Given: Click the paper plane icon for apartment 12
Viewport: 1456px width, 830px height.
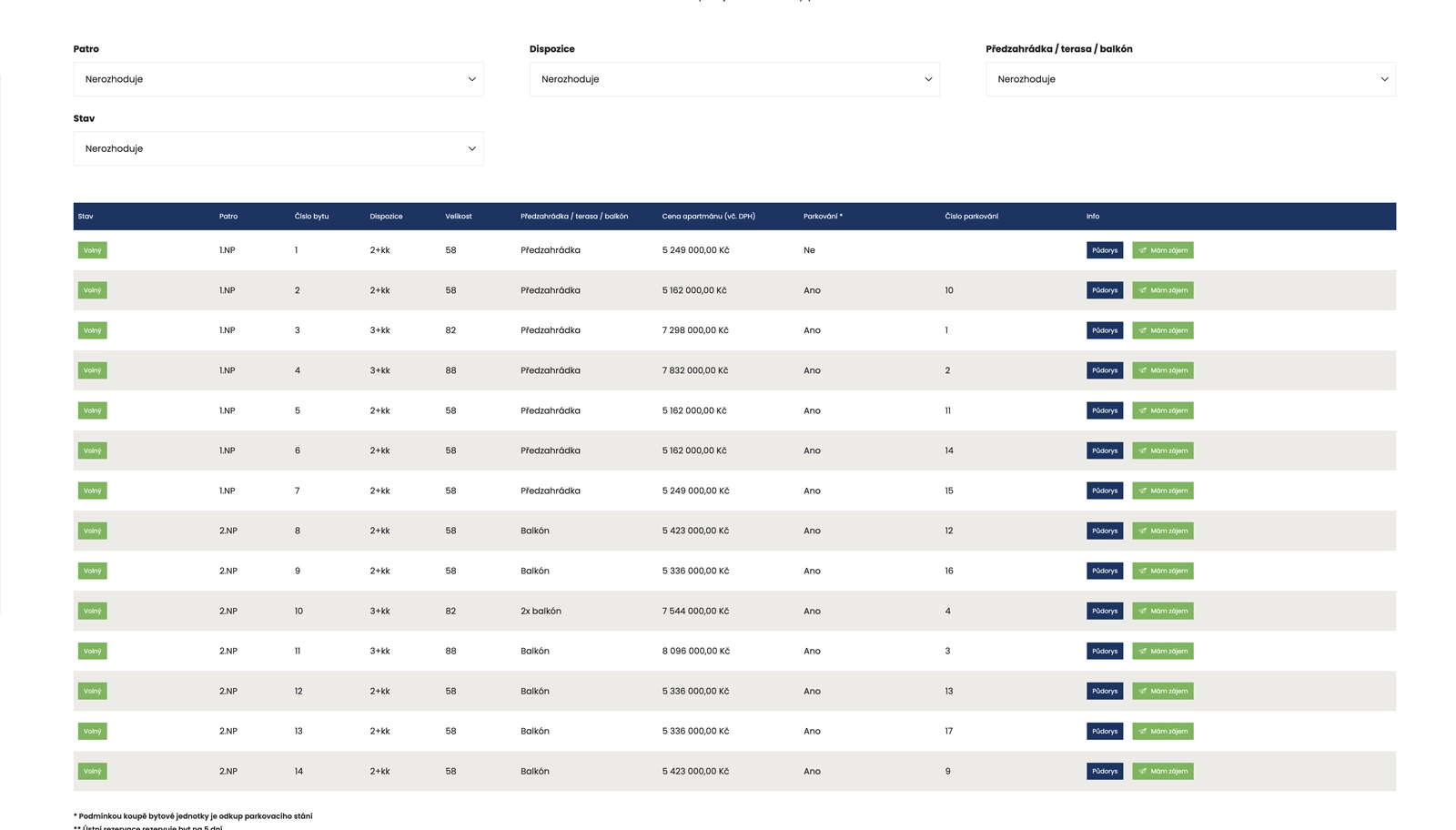Looking at the screenshot, I should point(1143,691).
